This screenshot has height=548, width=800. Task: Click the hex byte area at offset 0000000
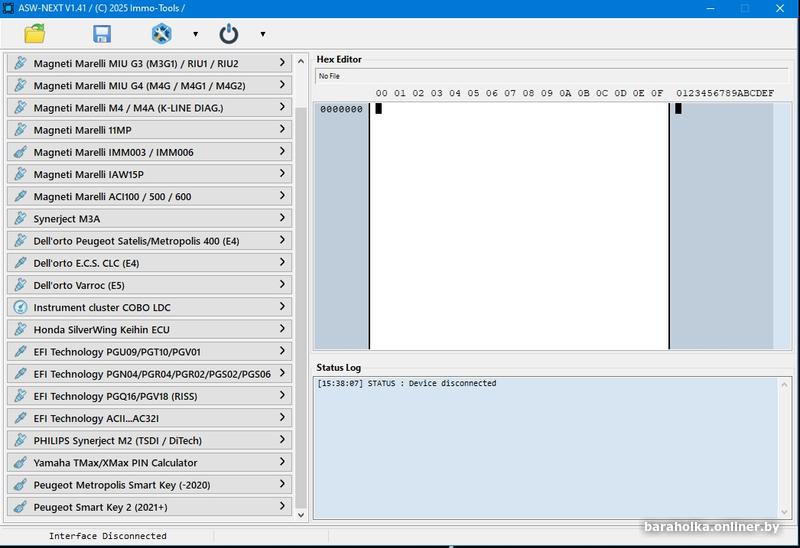click(x=519, y=226)
